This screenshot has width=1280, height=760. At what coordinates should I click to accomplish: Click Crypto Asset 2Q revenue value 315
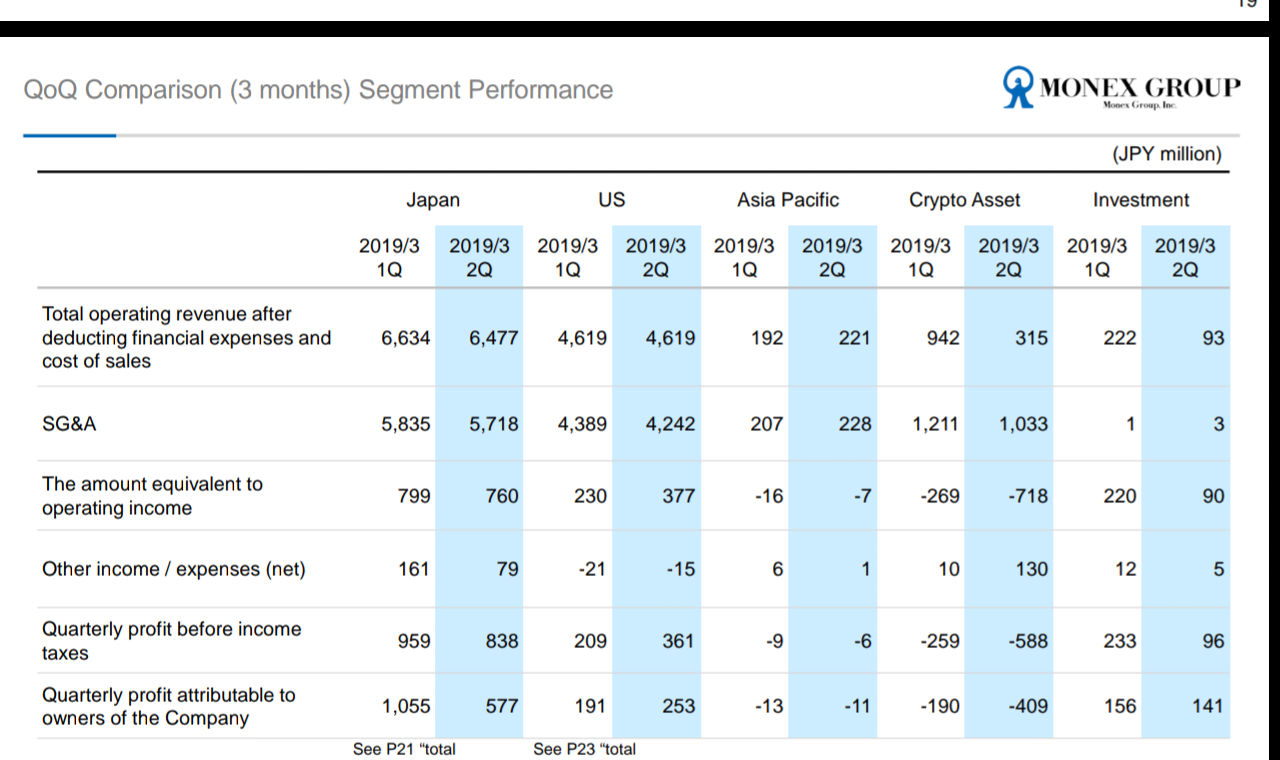tap(1031, 338)
